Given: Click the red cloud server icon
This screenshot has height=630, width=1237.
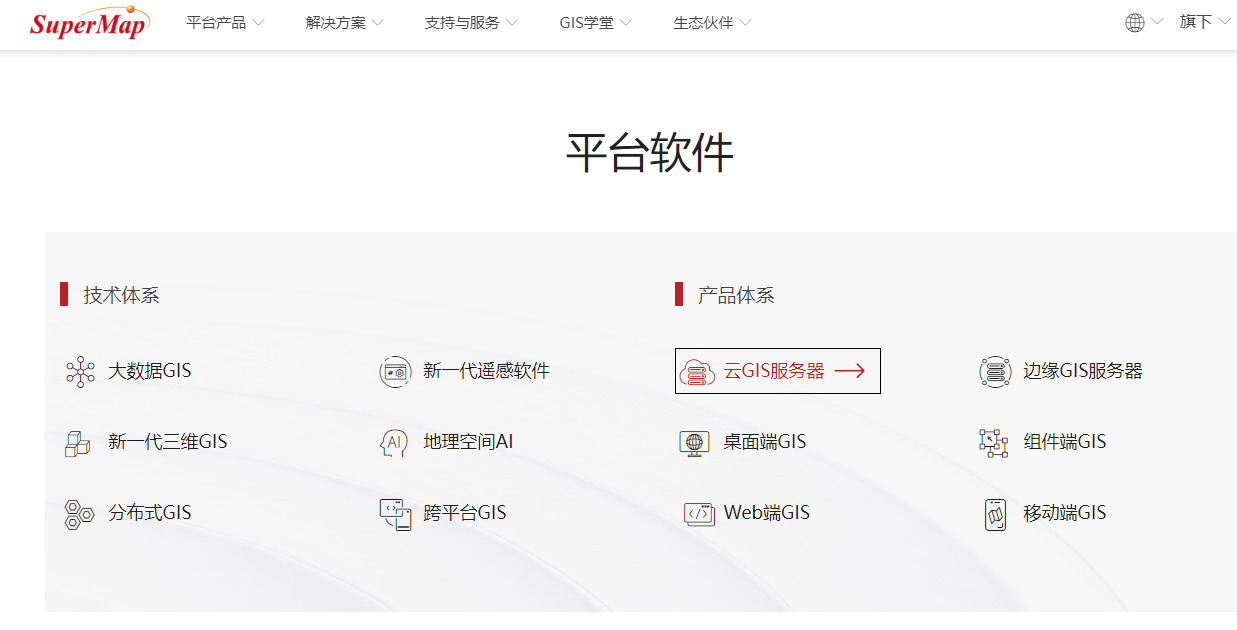Looking at the screenshot, I should [x=697, y=372].
